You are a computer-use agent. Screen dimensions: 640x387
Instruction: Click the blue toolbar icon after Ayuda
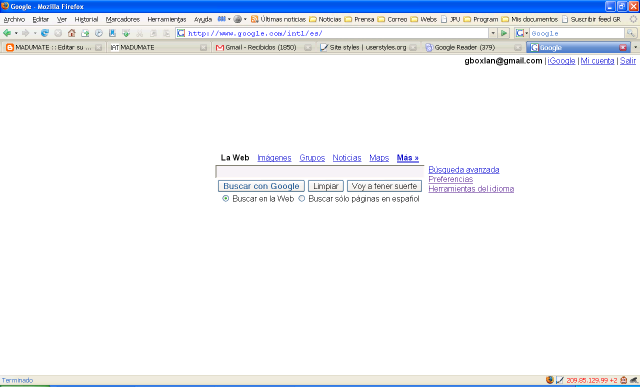[x=222, y=19]
